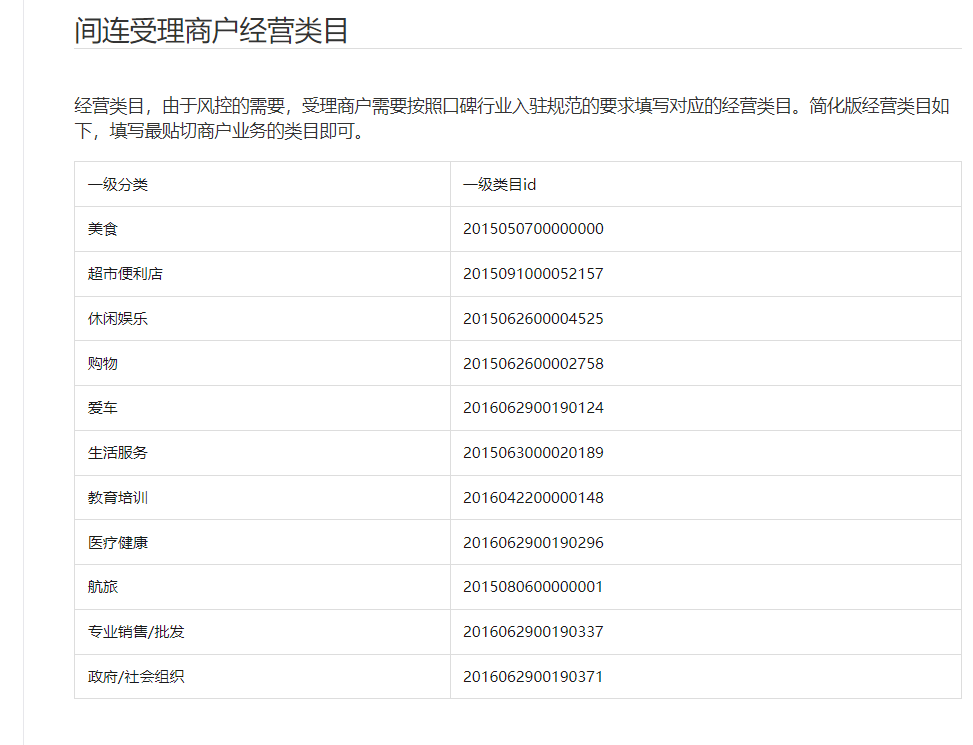Select the 教育培训 category cell

pos(118,498)
